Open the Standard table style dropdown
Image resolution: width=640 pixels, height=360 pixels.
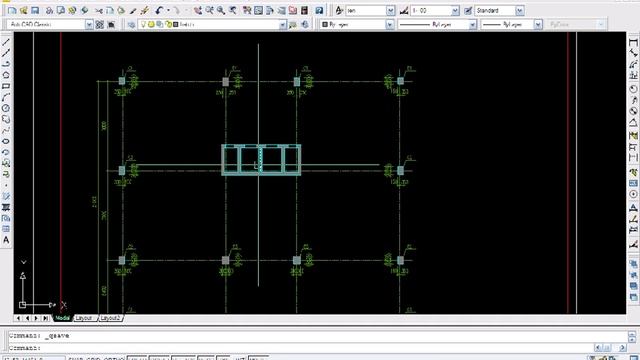click(x=519, y=11)
